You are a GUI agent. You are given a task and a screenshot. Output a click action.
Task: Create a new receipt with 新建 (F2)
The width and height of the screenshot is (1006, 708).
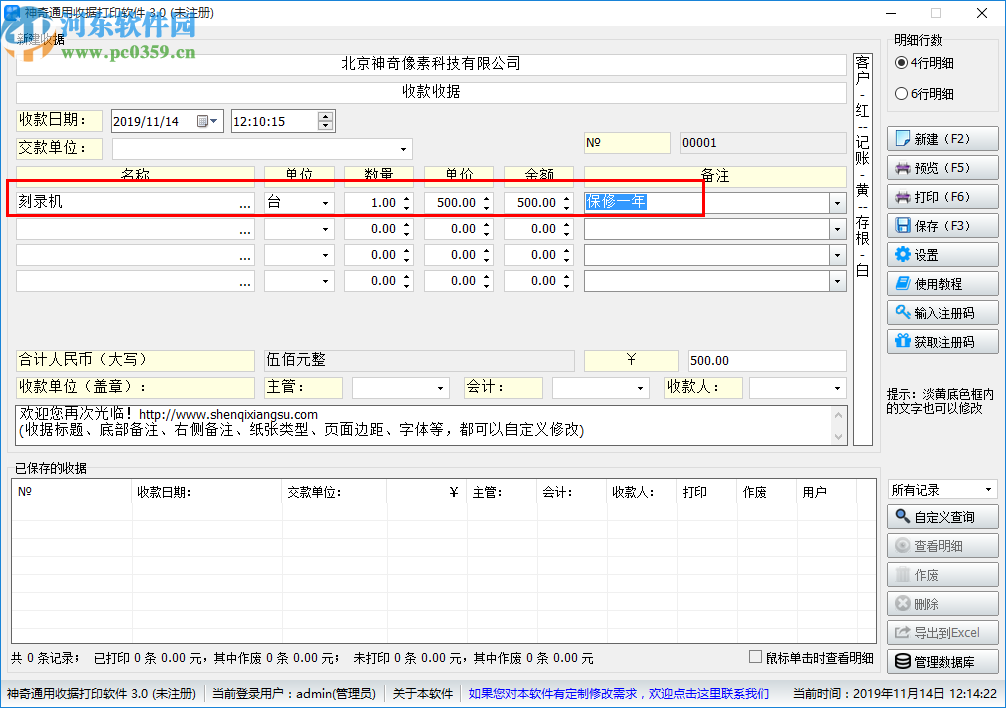click(x=941, y=138)
